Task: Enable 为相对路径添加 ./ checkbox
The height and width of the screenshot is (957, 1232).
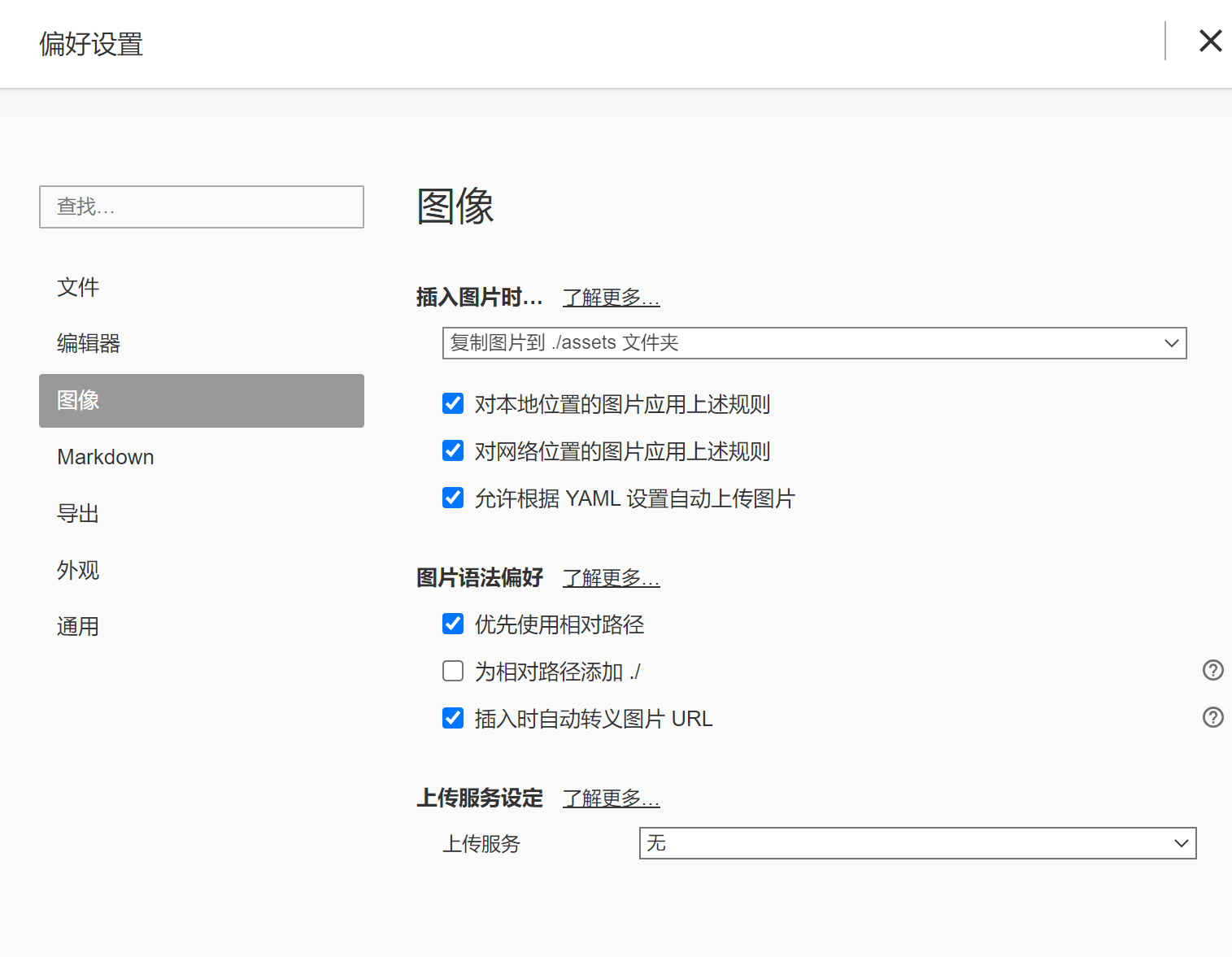Action: [x=453, y=671]
